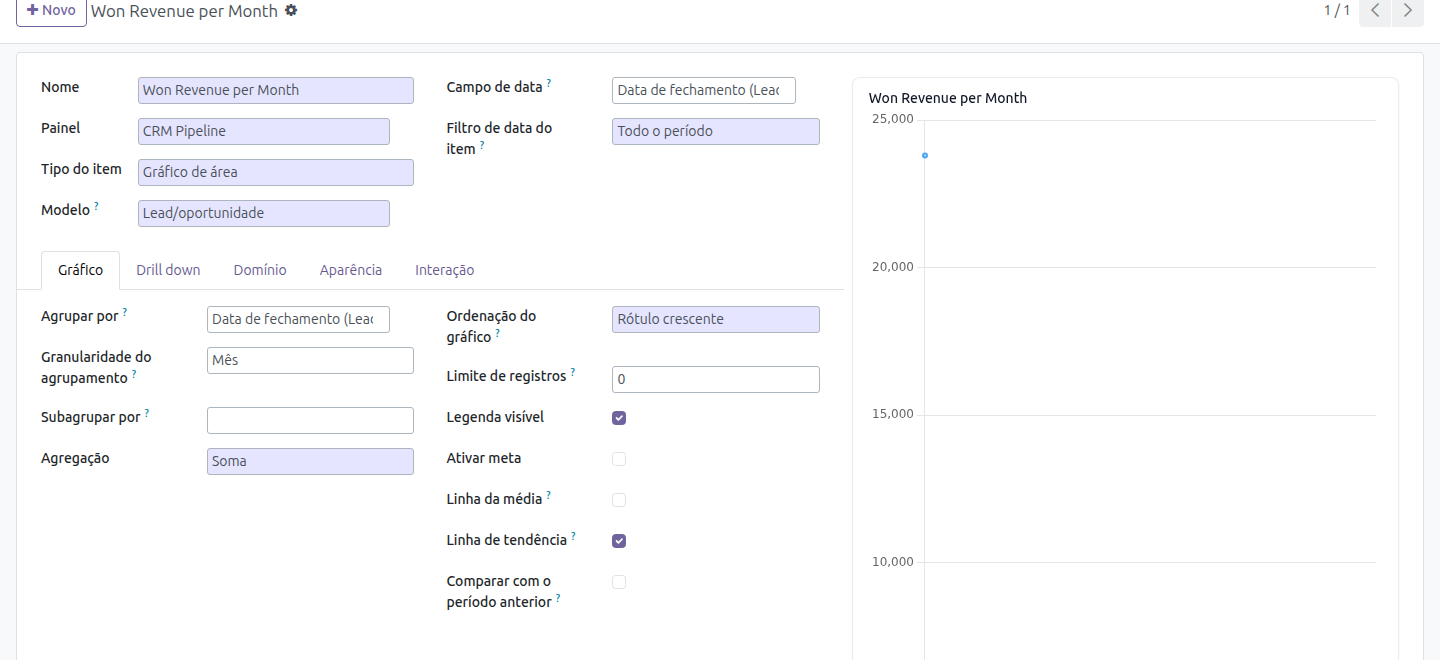1440x660 pixels.
Task: Enable the Linha da média checkbox
Action: (x=619, y=500)
